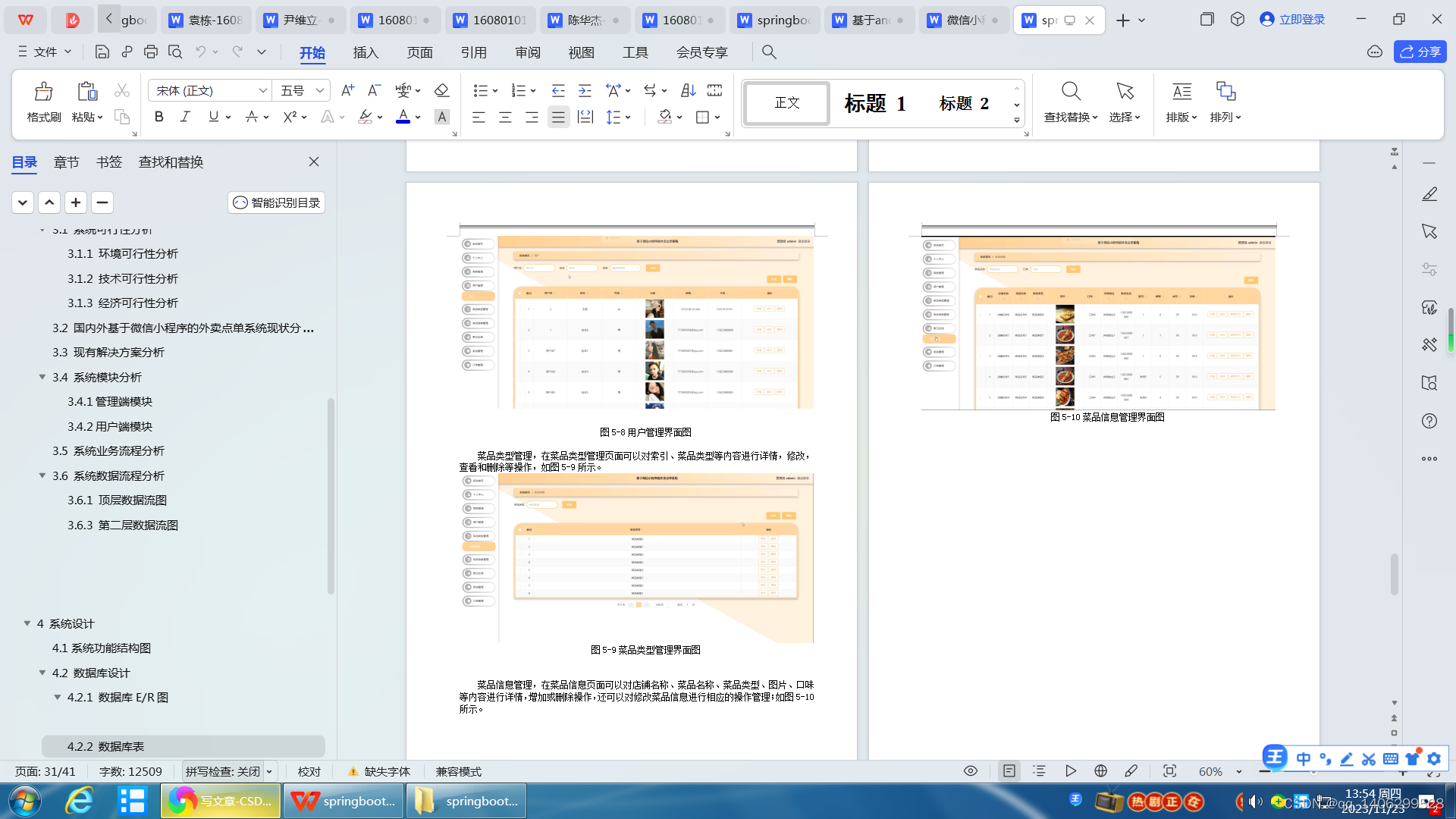1456x819 pixels.
Task: Select 4.2.2 数据库表 outline entry
Action: pyautogui.click(x=184, y=746)
